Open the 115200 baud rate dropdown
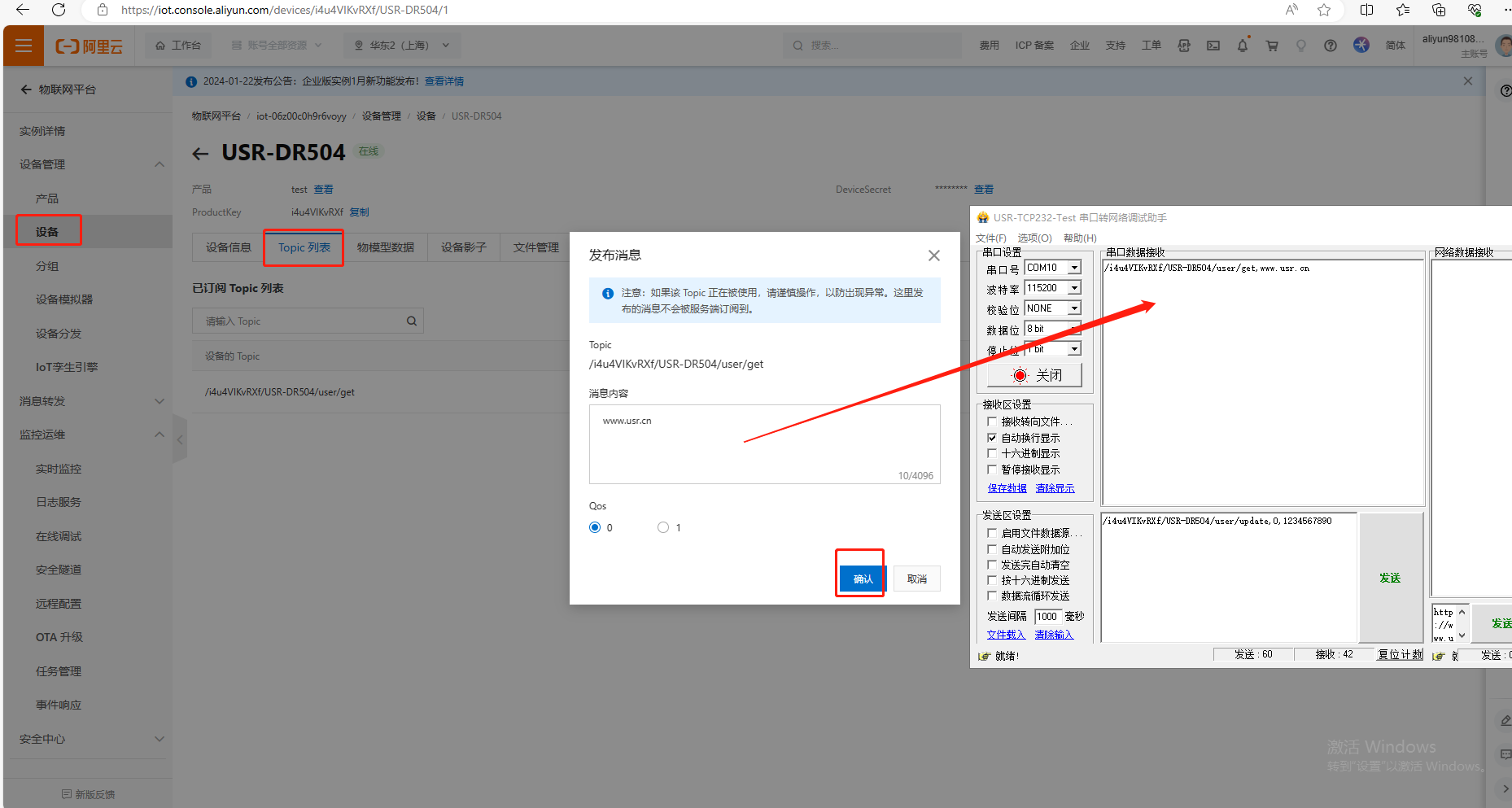 pyautogui.click(x=1074, y=288)
